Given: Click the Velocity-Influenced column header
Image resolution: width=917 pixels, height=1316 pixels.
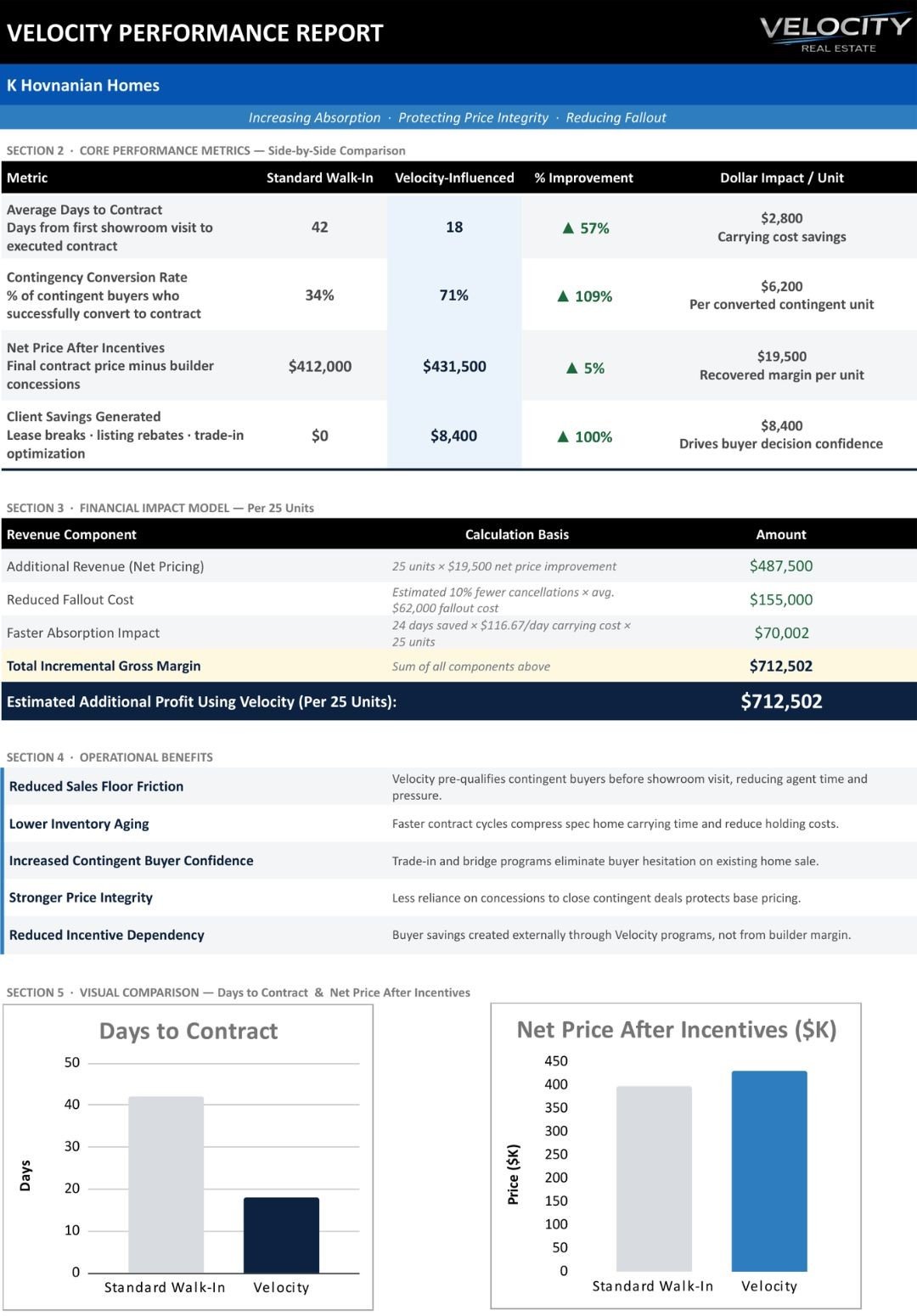Looking at the screenshot, I should 454,178.
